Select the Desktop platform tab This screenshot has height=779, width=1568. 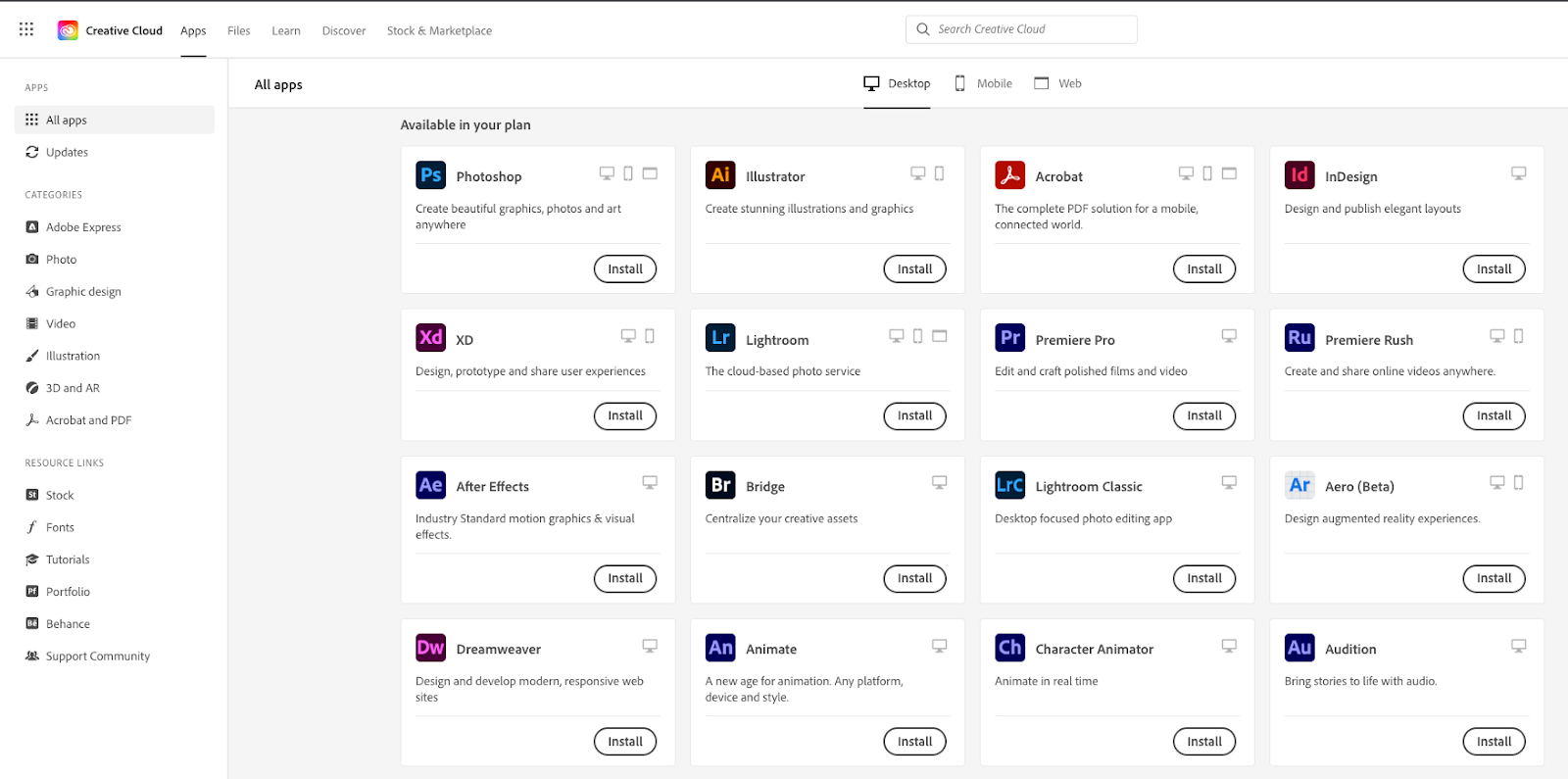coord(897,83)
